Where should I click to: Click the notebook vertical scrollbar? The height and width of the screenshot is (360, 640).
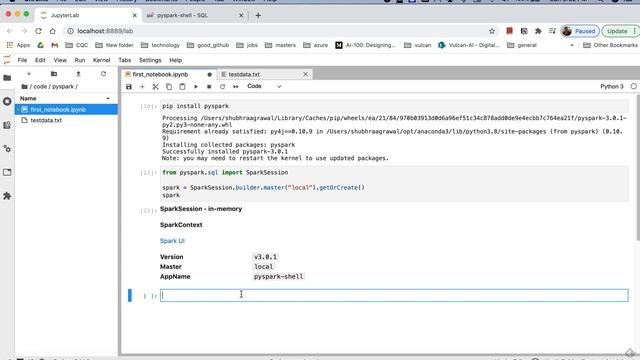point(638,167)
